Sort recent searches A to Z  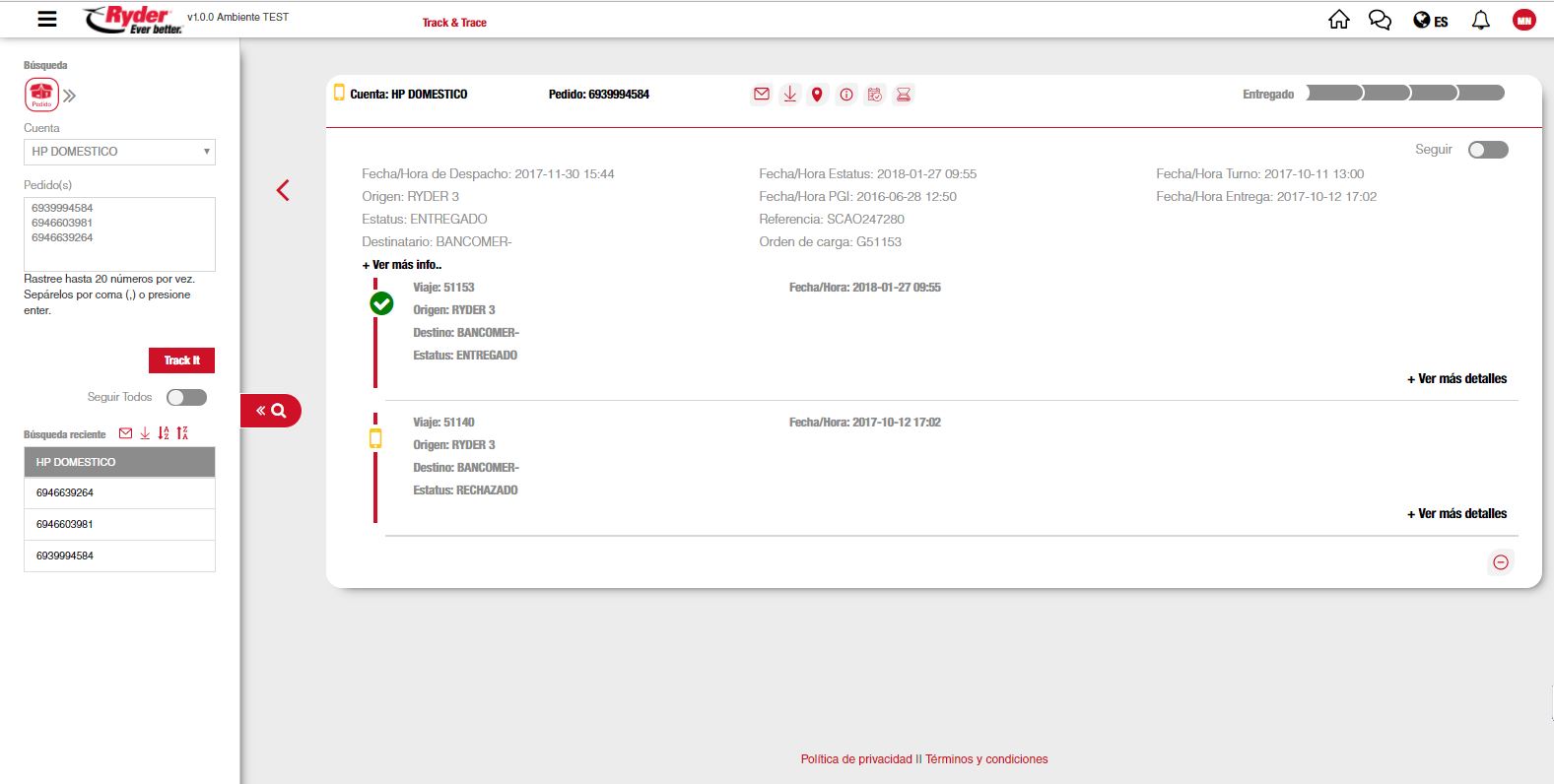[x=164, y=433]
